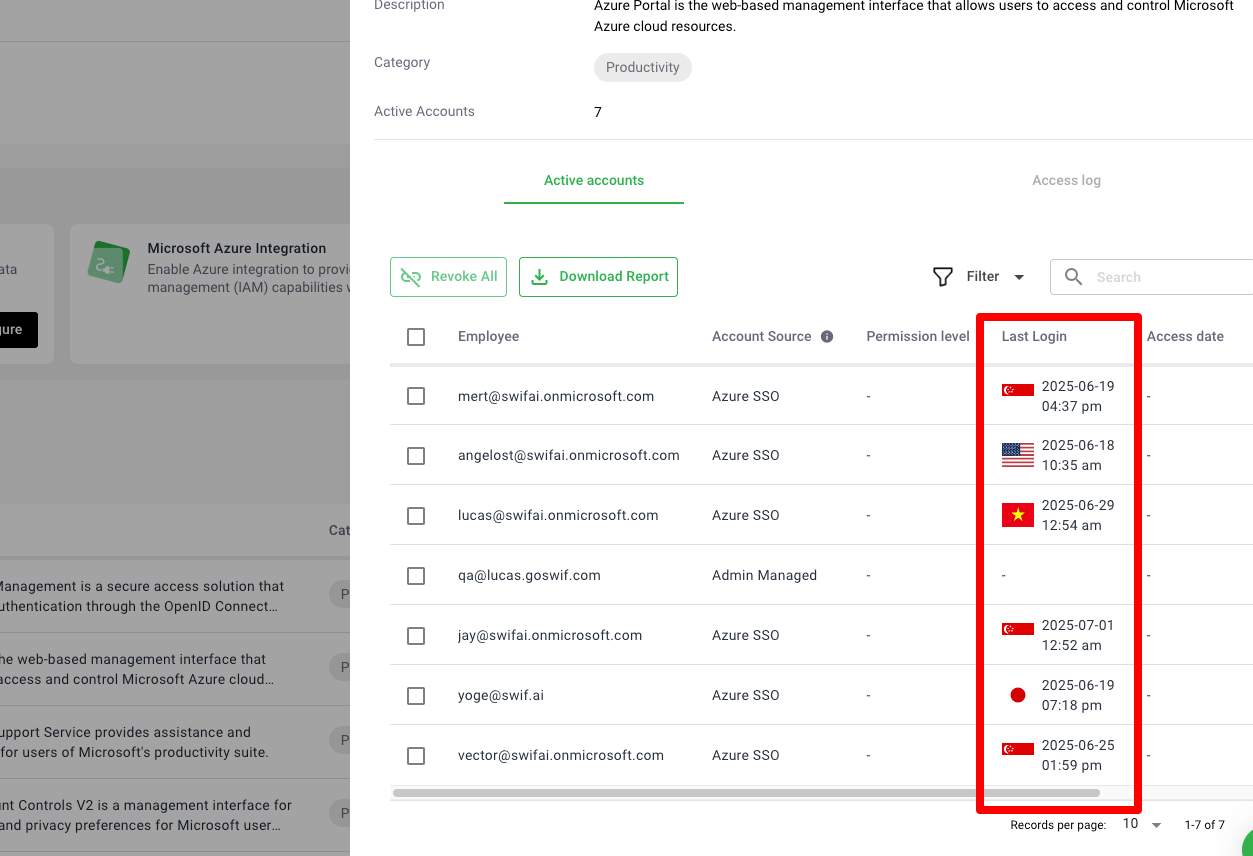Click the funnel Filter icon

(942, 277)
